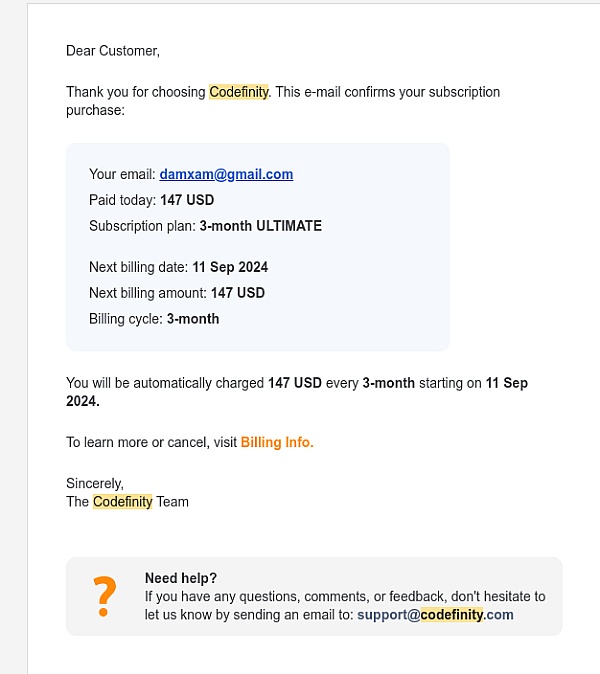Viewport: 600px width, 674px height.
Task: Click the support@codefinity.com email address
Action: (x=435, y=615)
